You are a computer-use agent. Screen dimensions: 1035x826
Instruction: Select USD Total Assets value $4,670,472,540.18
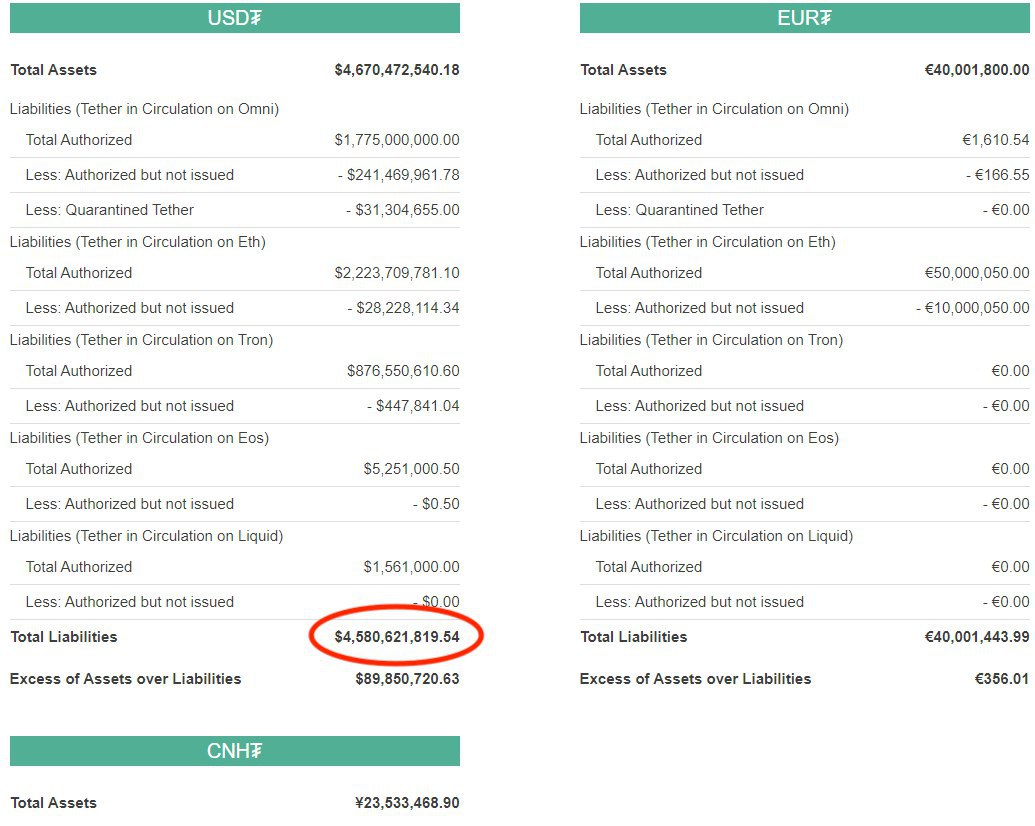[397, 70]
